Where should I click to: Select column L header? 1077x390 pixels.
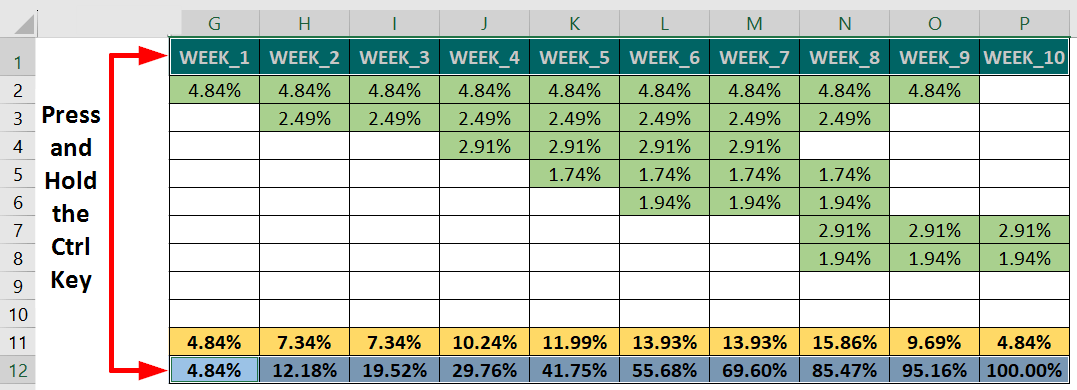(664, 23)
